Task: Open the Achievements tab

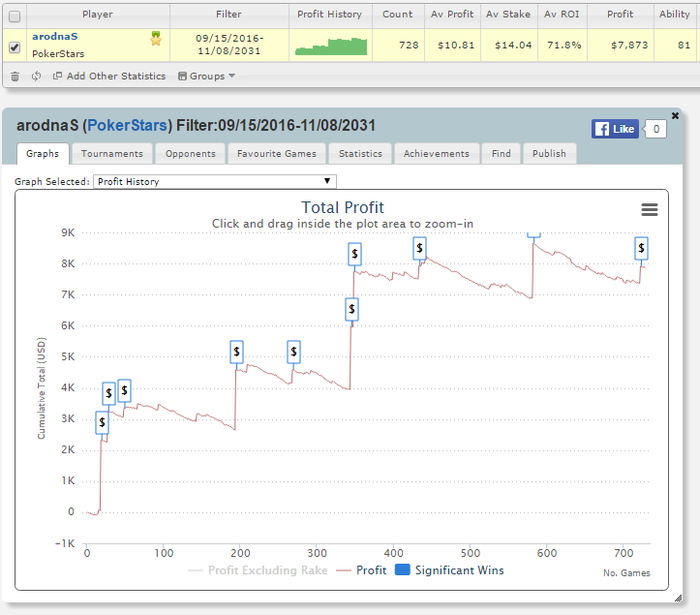Action: (437, 154)
